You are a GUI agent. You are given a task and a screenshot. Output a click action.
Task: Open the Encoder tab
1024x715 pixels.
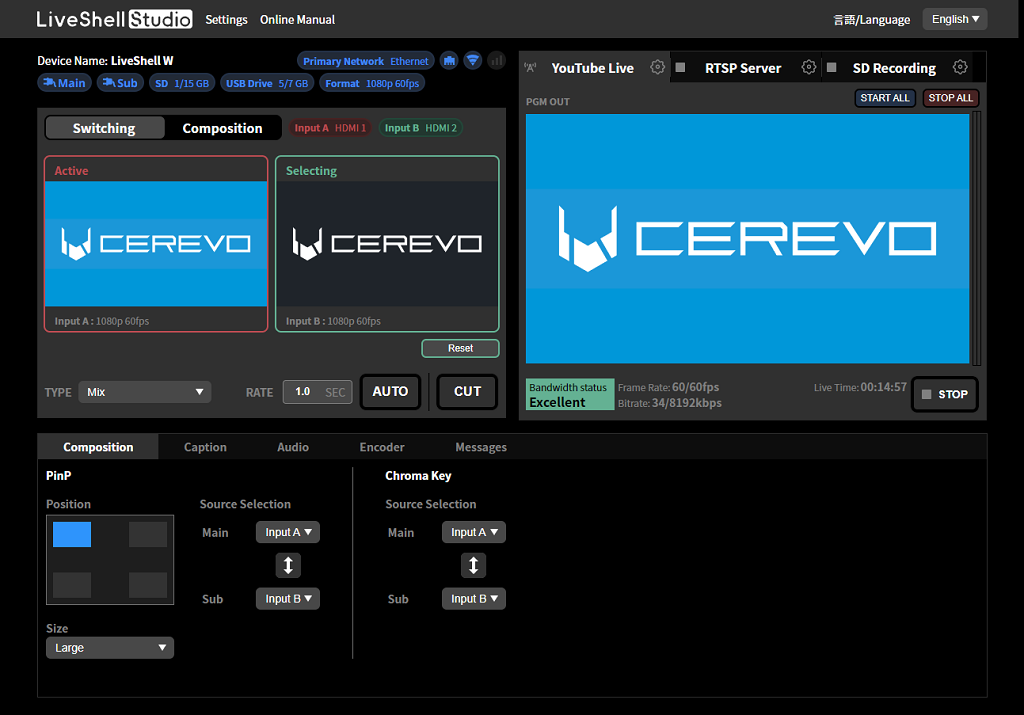point(381,447)
